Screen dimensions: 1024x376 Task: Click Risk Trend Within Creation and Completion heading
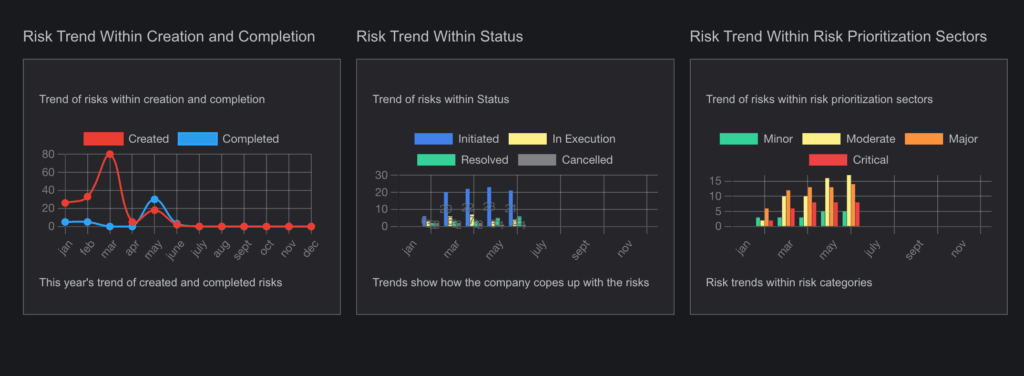tap(169, 37)
